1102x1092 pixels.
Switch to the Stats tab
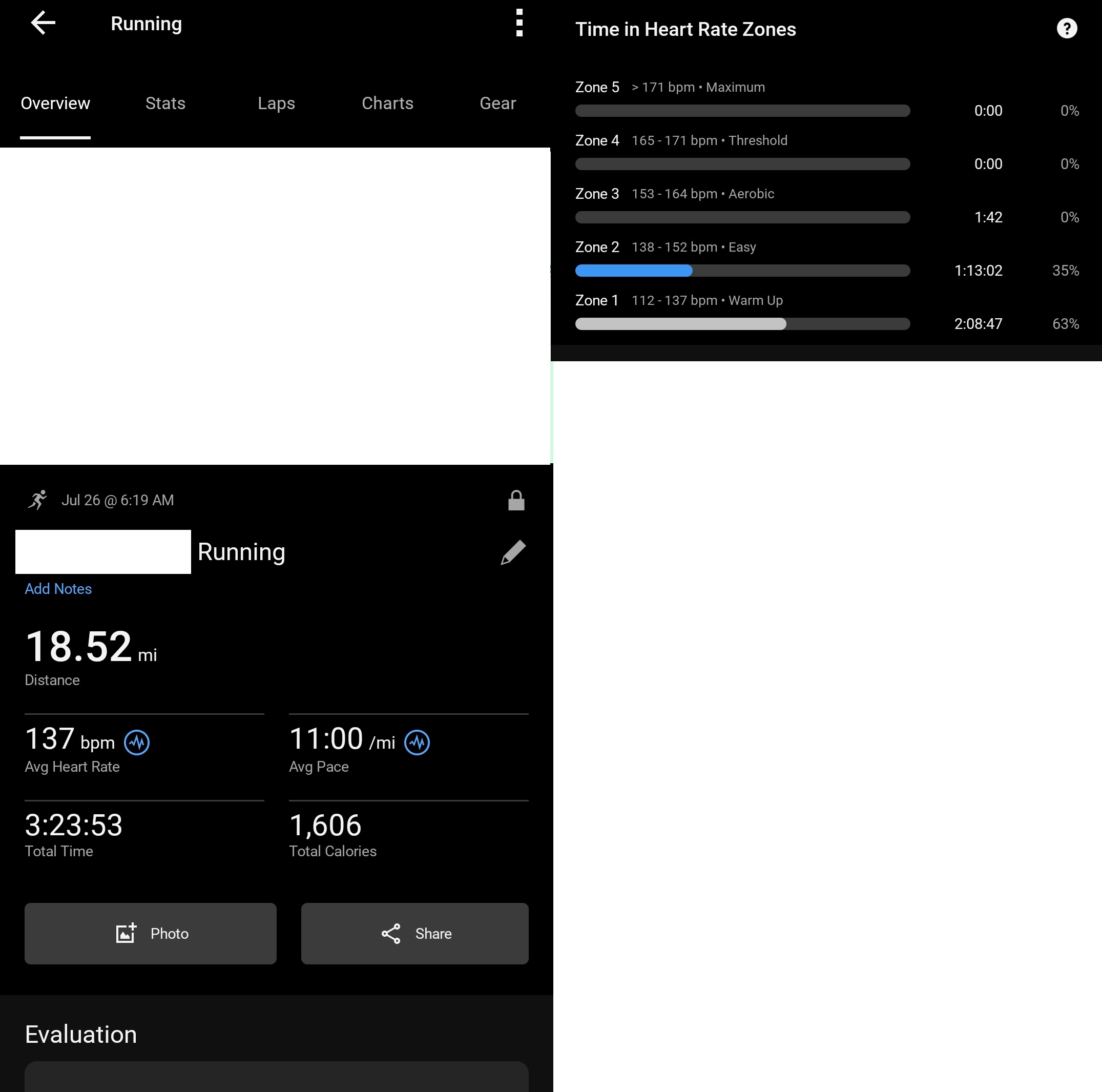click(x=165, y=104)
